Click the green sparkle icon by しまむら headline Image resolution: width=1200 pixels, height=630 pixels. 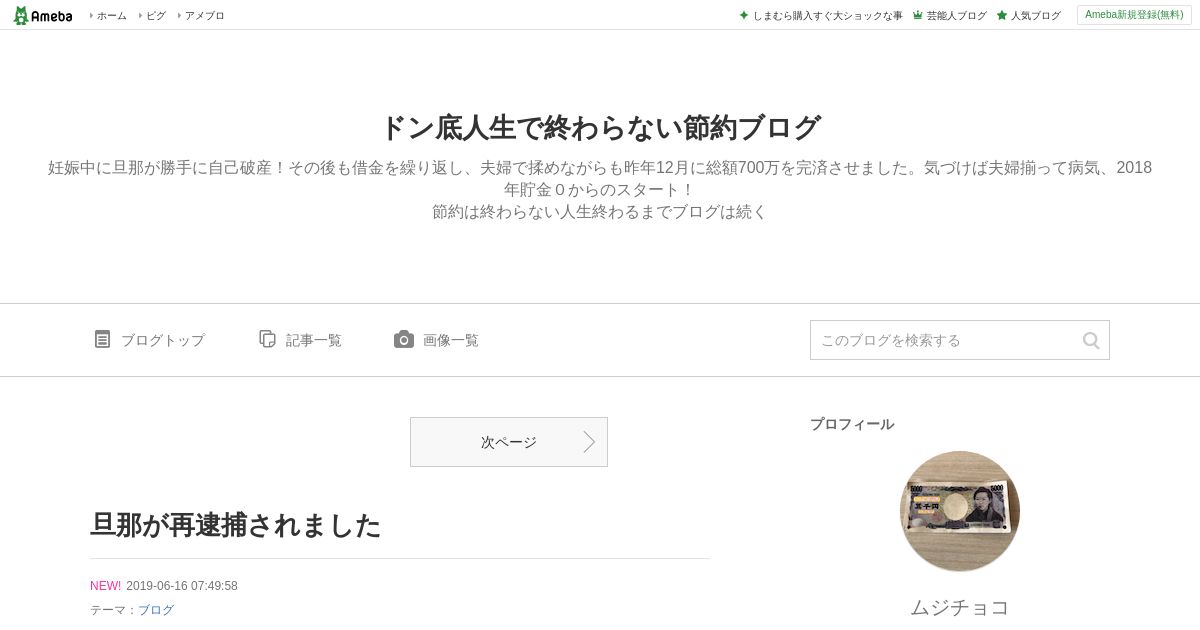743,15
